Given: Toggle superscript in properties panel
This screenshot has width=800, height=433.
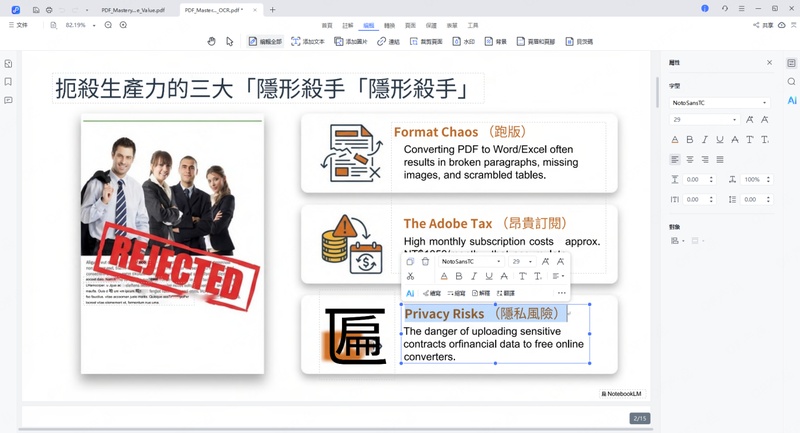Looking at the screenshot, I should [x=749, y=139].
